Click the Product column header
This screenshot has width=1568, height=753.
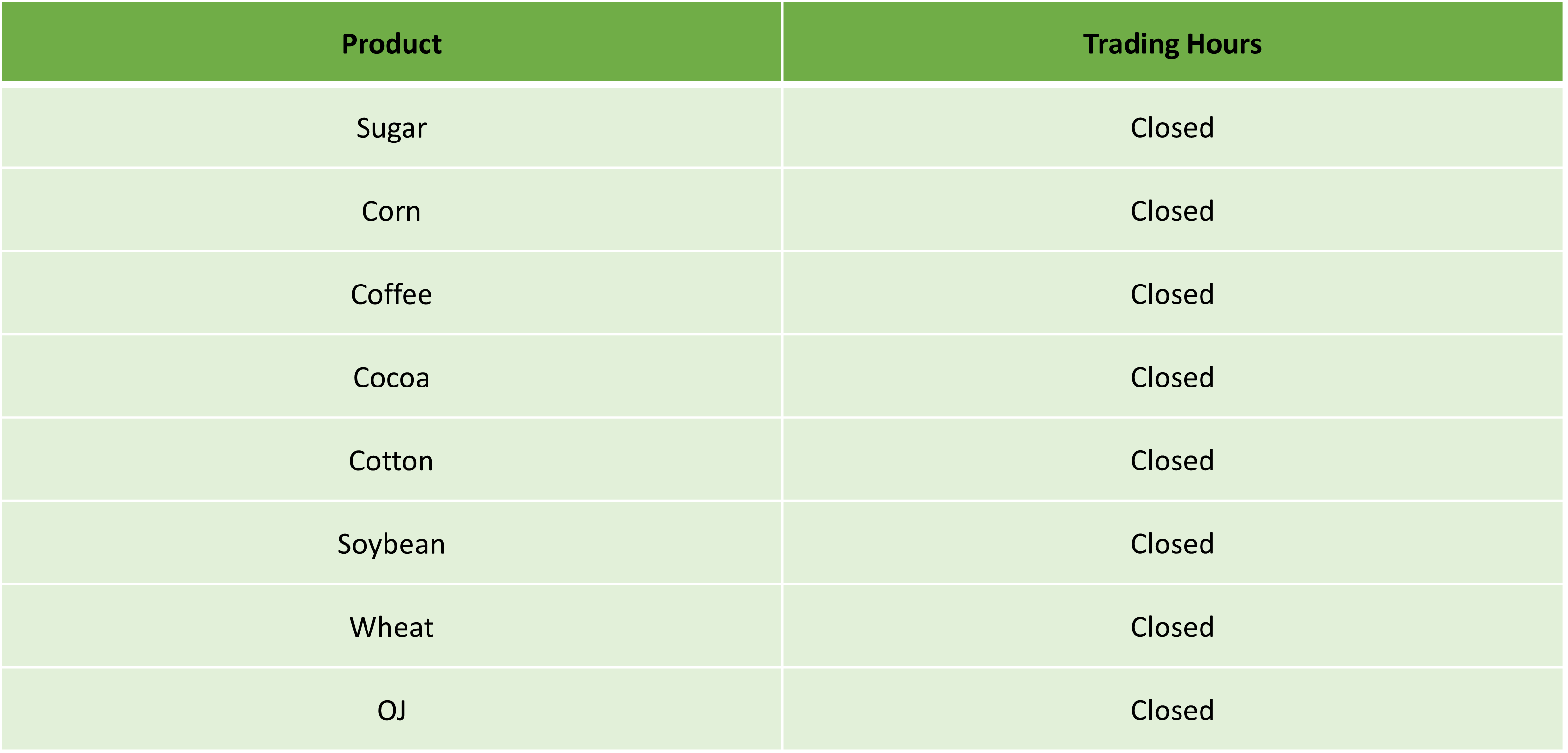point(391,42)
